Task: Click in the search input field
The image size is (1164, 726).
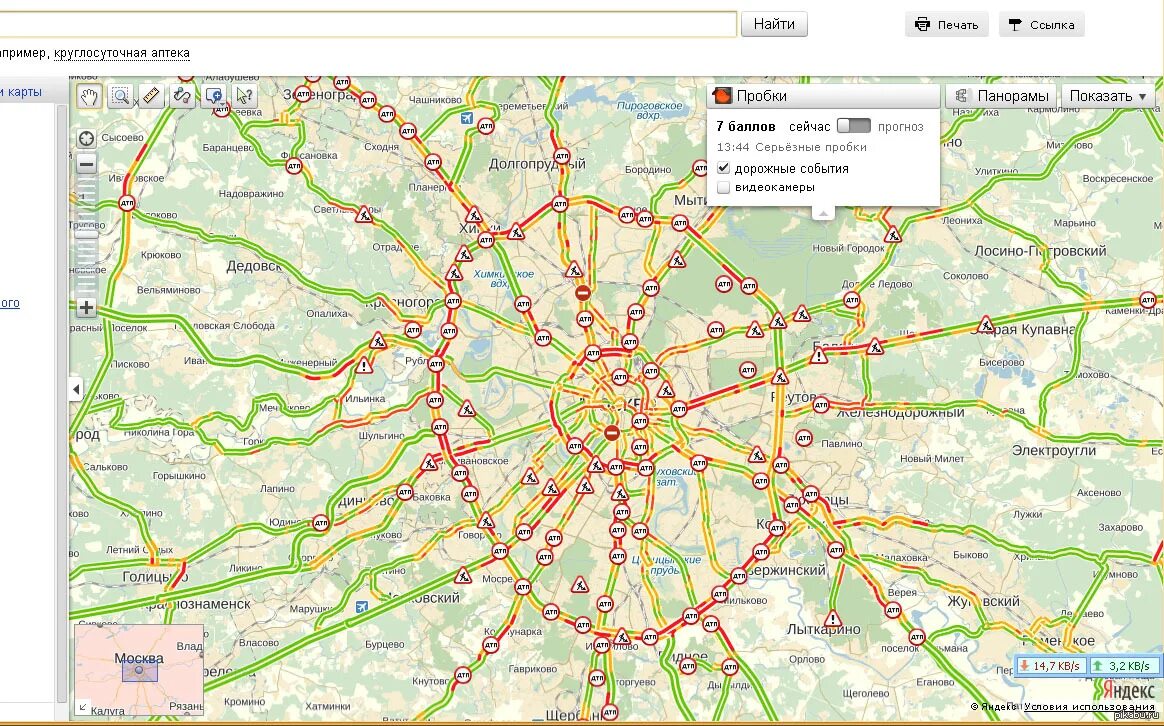Action: click(x=367, y=24)
